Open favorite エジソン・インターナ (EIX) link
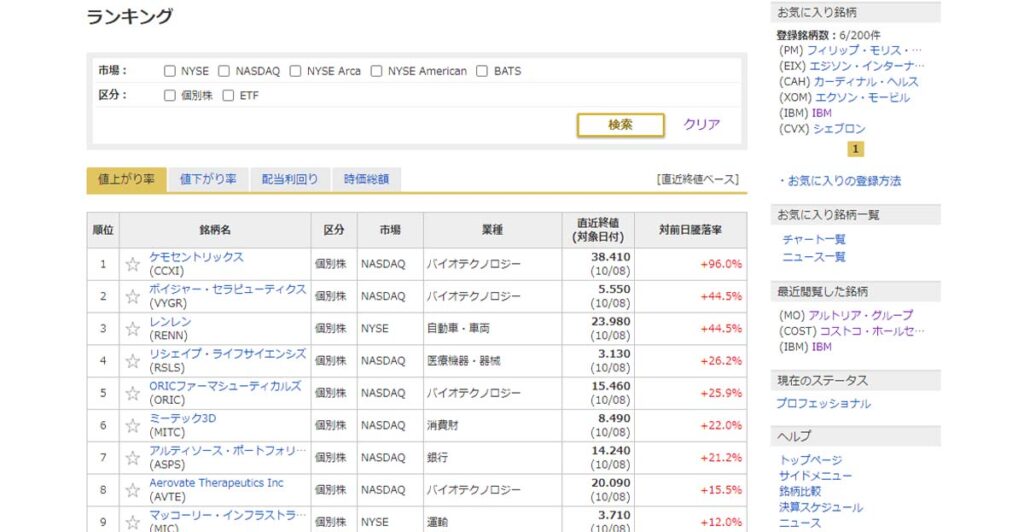This screenshot has height=532, width=1024. [x=867, y=66]
